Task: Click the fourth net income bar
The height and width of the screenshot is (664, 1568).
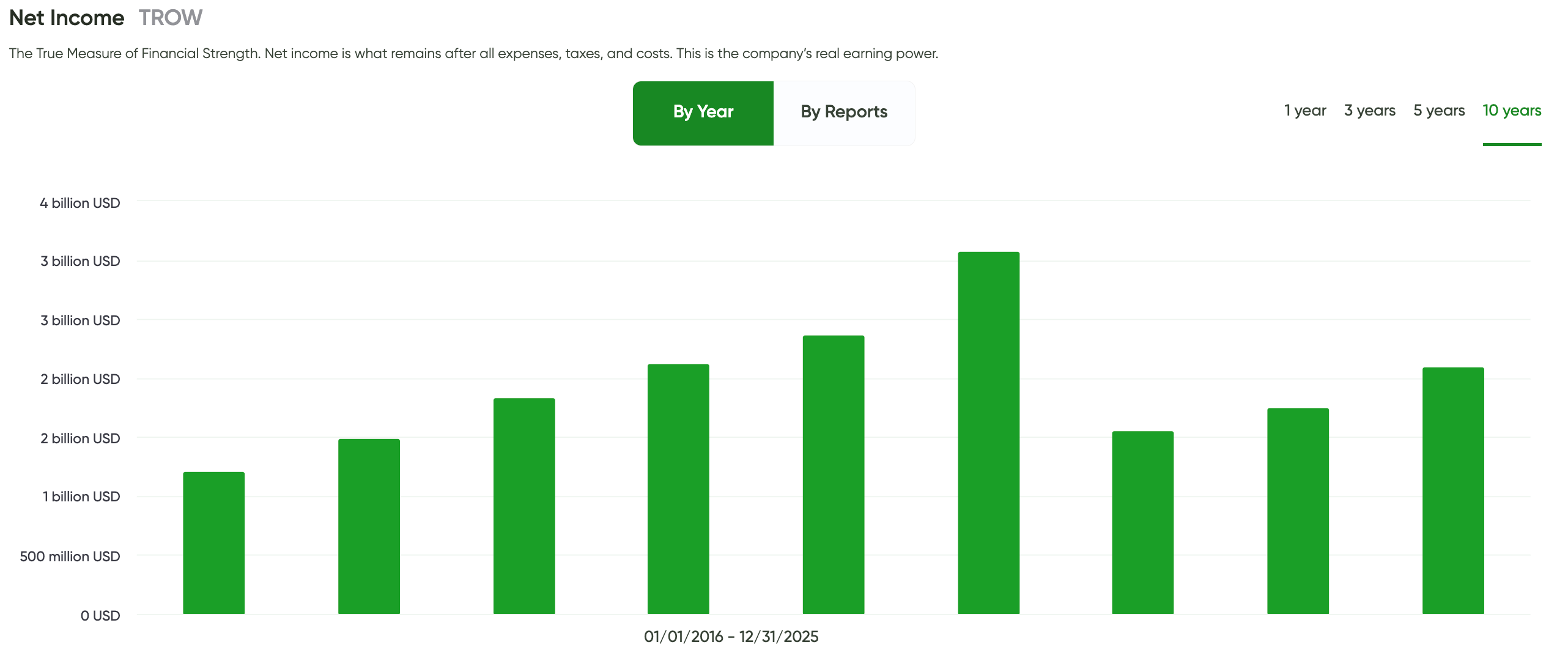Action: (x=678, y=489)
